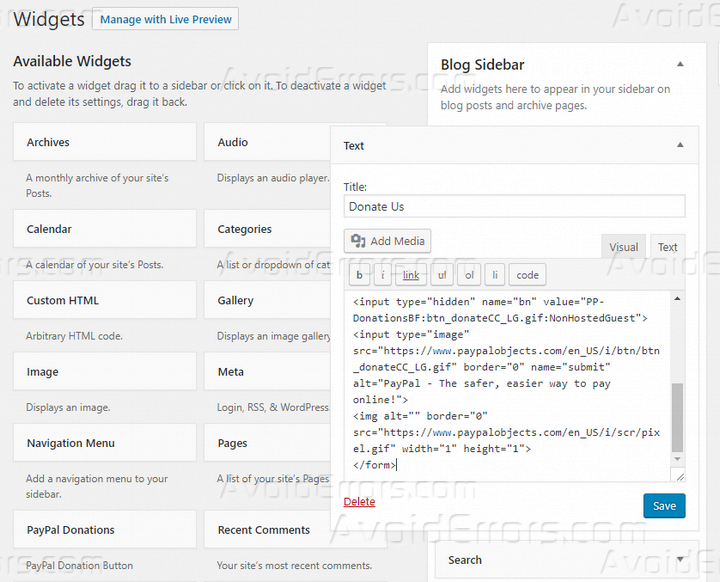
Task: Delete the Text widget
Action: pyautogui.click(x=359, y=502)
